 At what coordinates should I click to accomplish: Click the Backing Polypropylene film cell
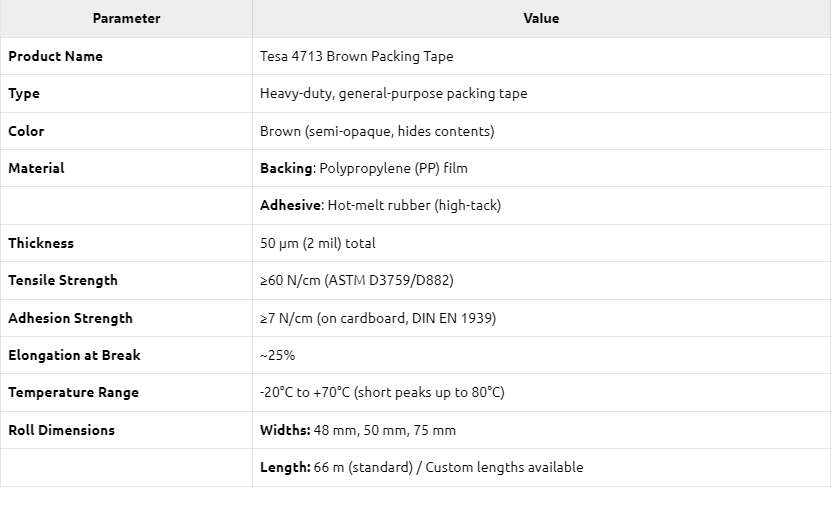tap(541, 168)
